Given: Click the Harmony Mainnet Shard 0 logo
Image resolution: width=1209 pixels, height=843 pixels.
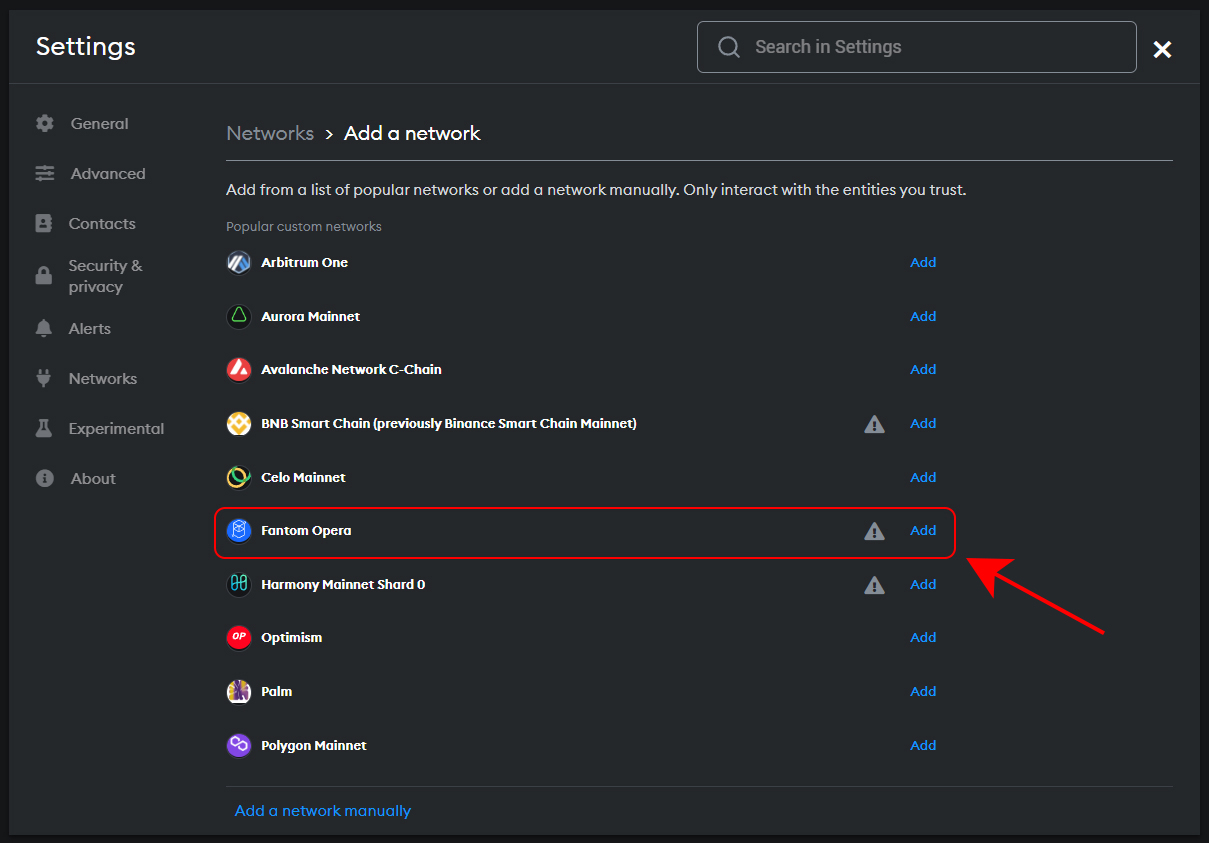Looking at the screenshot, I should (x=238, y=585).
